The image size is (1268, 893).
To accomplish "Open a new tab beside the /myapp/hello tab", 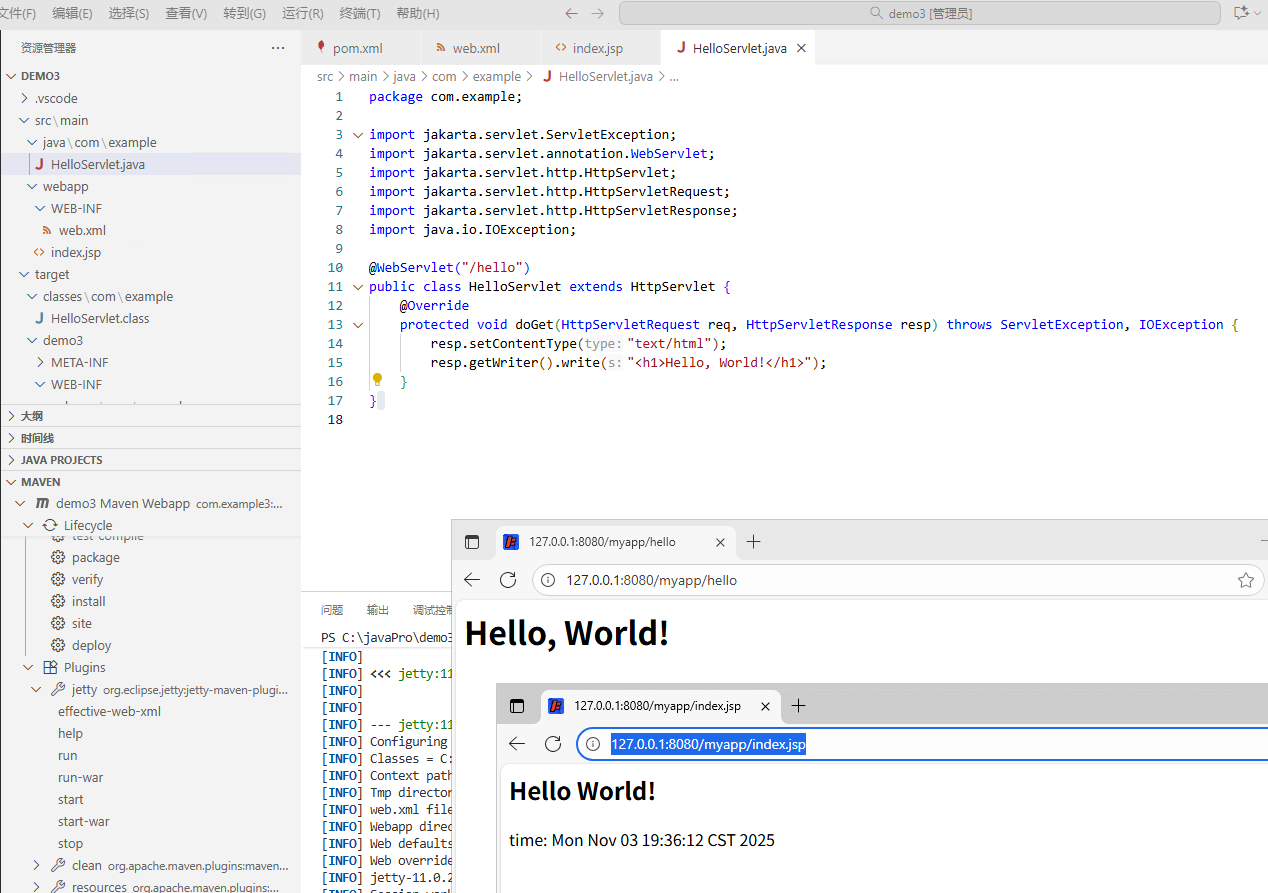I will pos(754,542).
